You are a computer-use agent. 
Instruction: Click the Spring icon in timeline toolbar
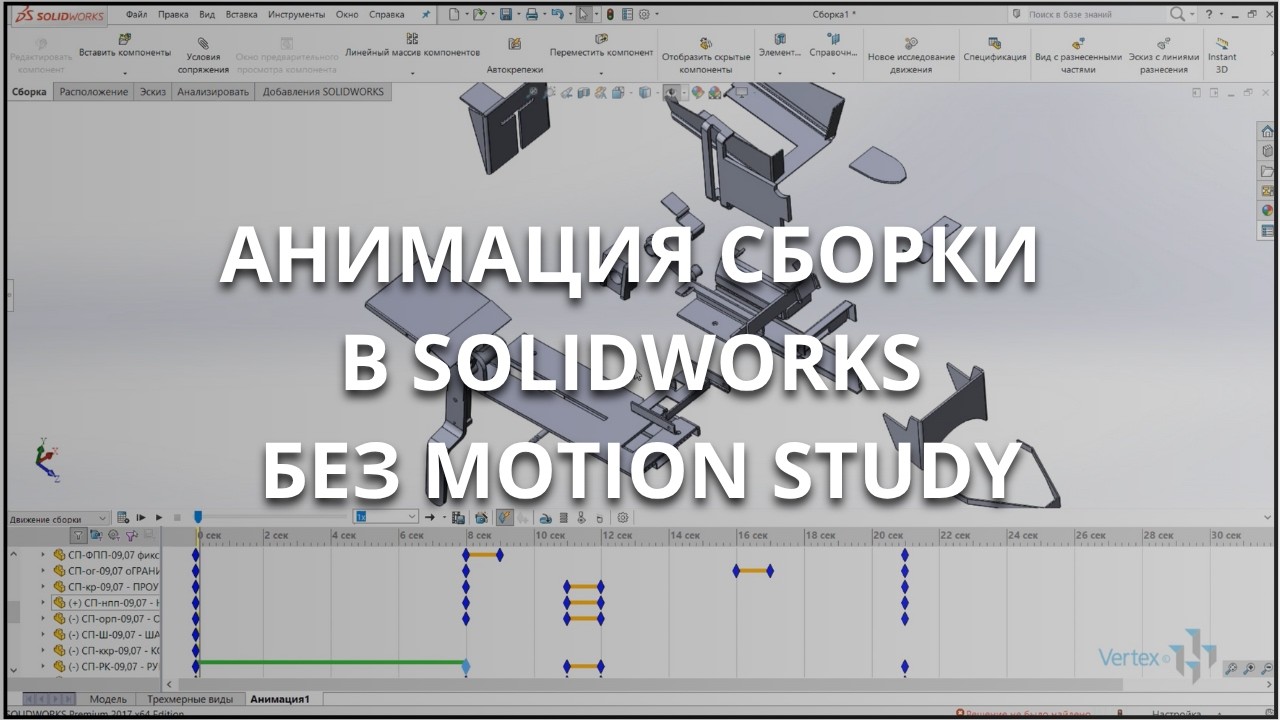[563, 517]
